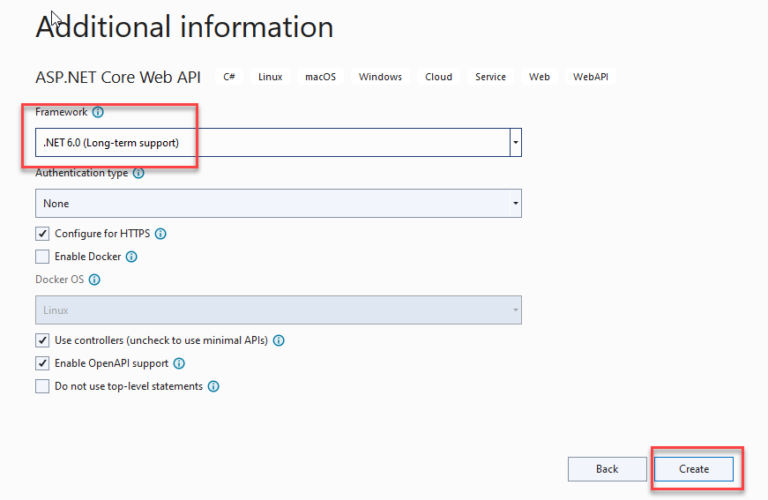Click info icon beside top-level statements option
768x500 pixels.
[214, 386]
